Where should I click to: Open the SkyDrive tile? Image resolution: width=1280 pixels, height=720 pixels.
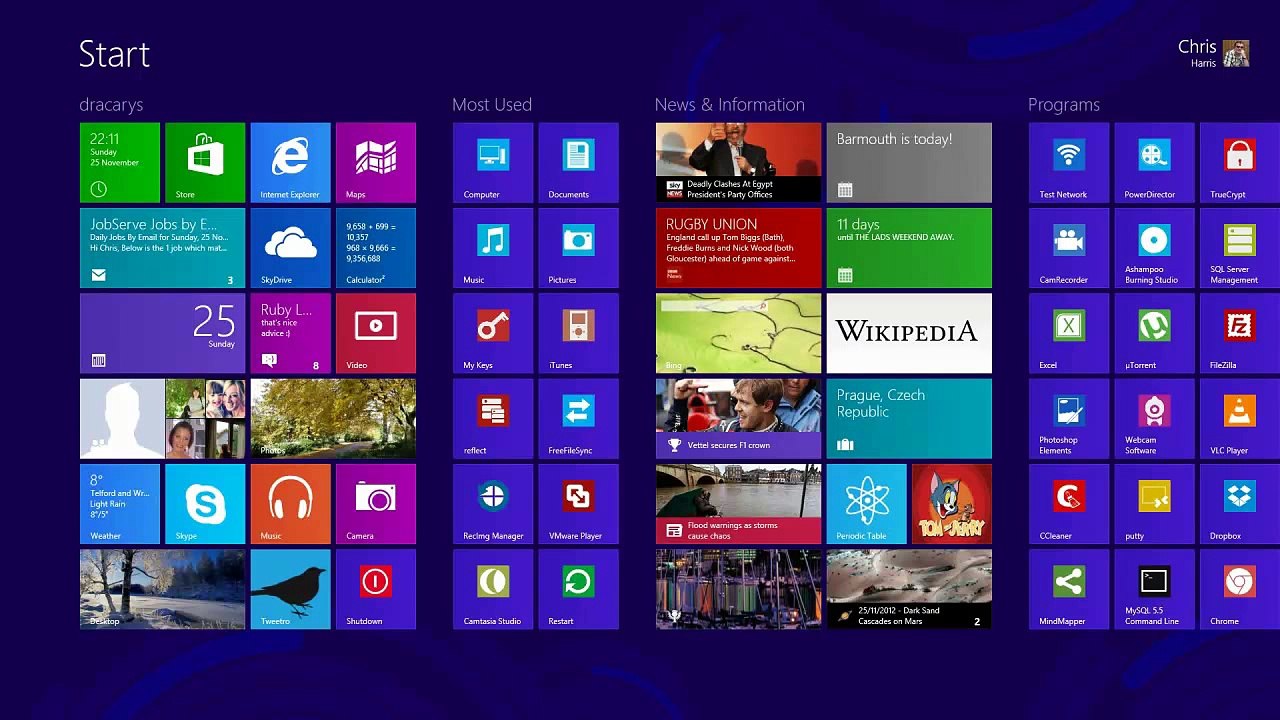coord(290,248)
